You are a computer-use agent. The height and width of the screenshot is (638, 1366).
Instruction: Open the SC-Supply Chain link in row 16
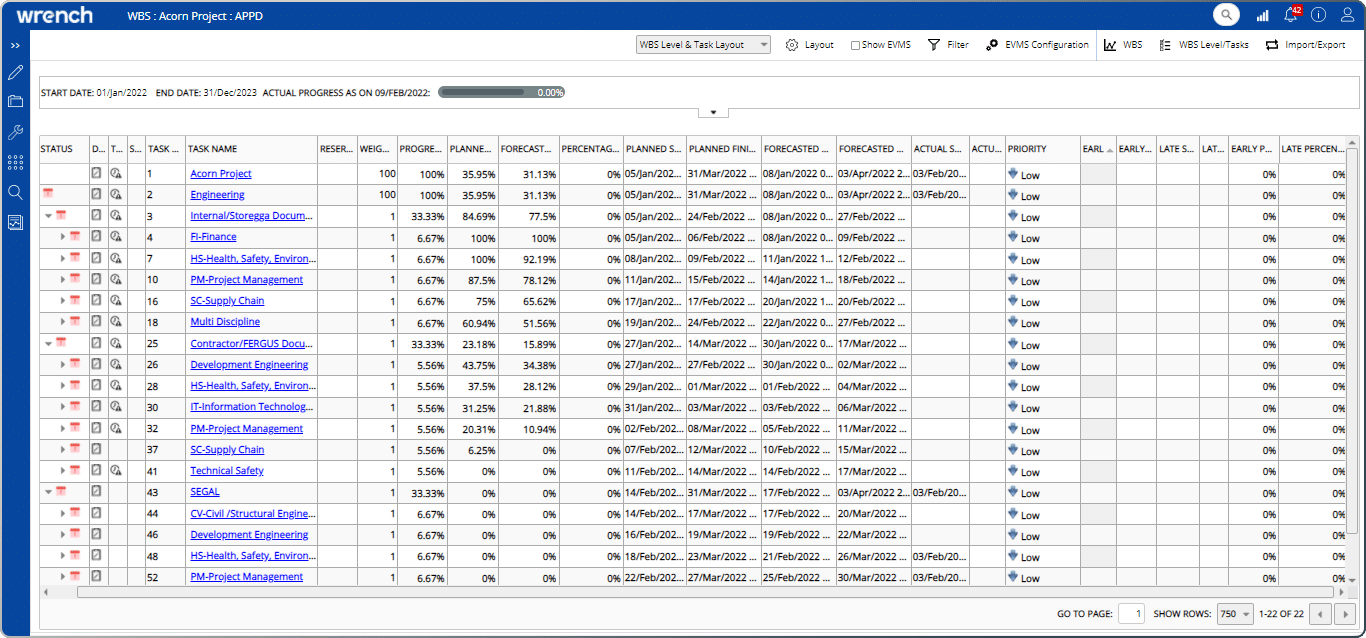point(227,301)
